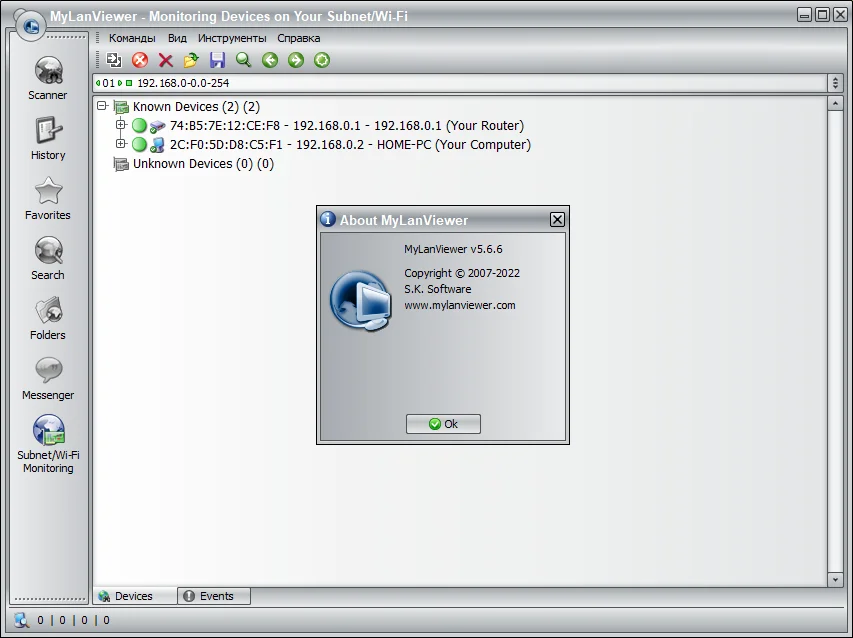Select the 74:B5:7E:12:CE:F8 router row
The image size is (853, 638).
[x=347, y=126]
